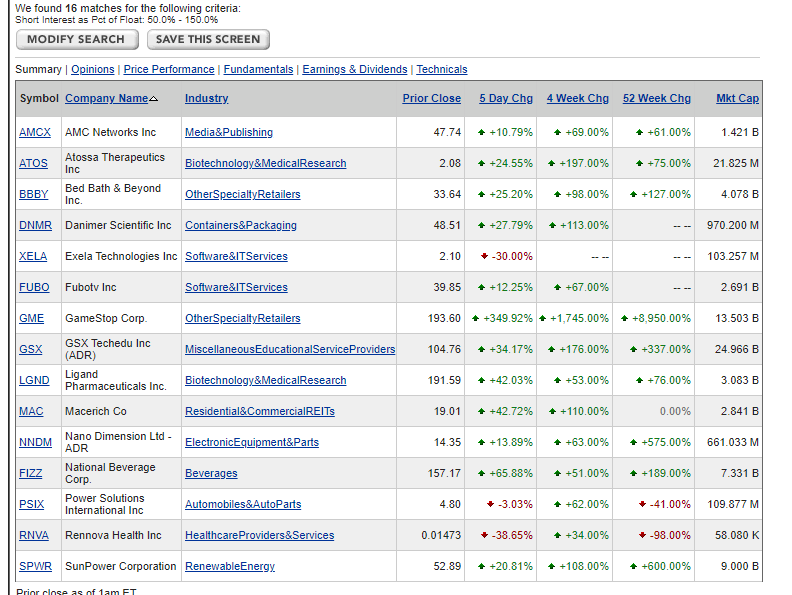Open Biotechnology&MedicalResearch link in LGND row

pyautogui.click(x=266, y=380)
